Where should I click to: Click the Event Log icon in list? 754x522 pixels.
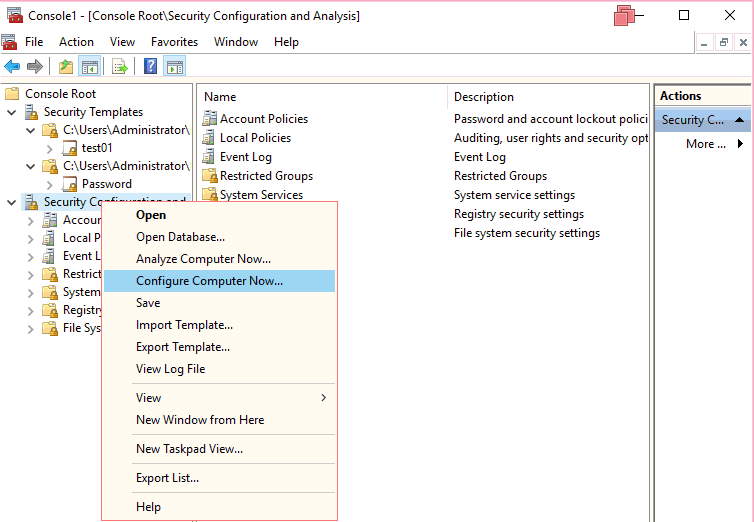click(x=210, y=157)
